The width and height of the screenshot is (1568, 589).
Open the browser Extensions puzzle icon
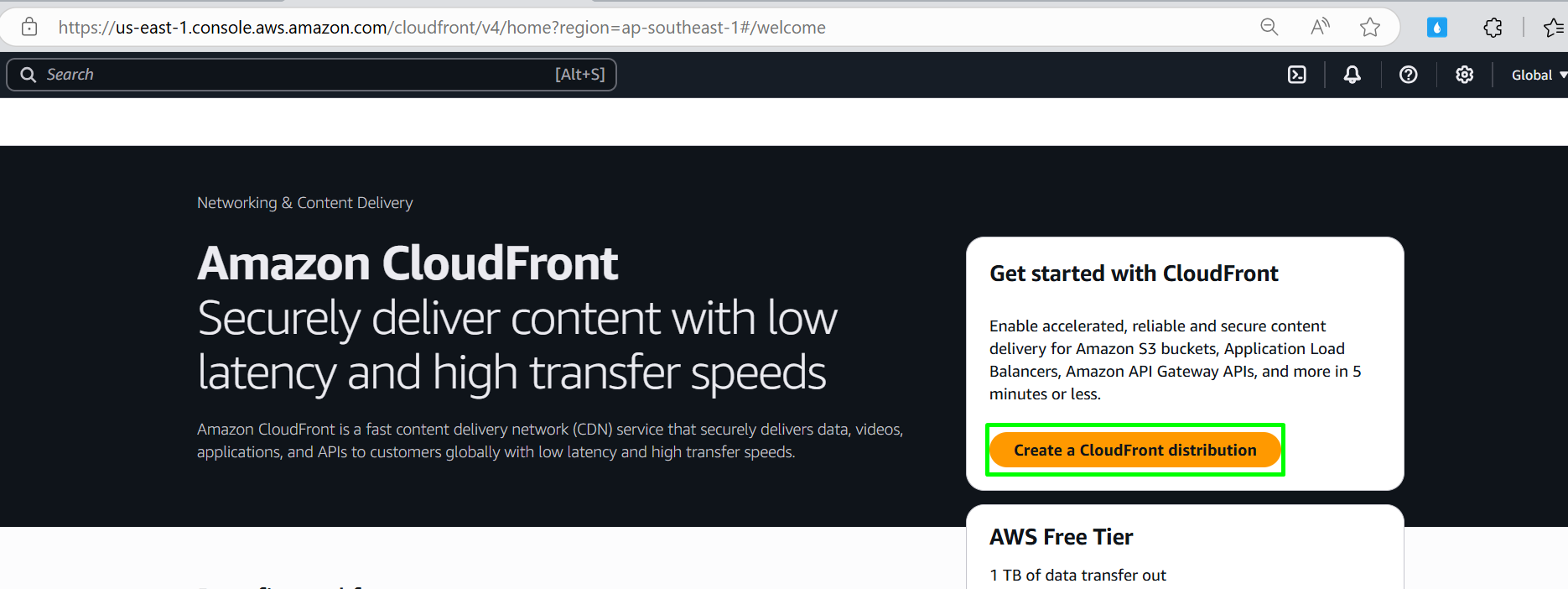tap(1493, 28)
